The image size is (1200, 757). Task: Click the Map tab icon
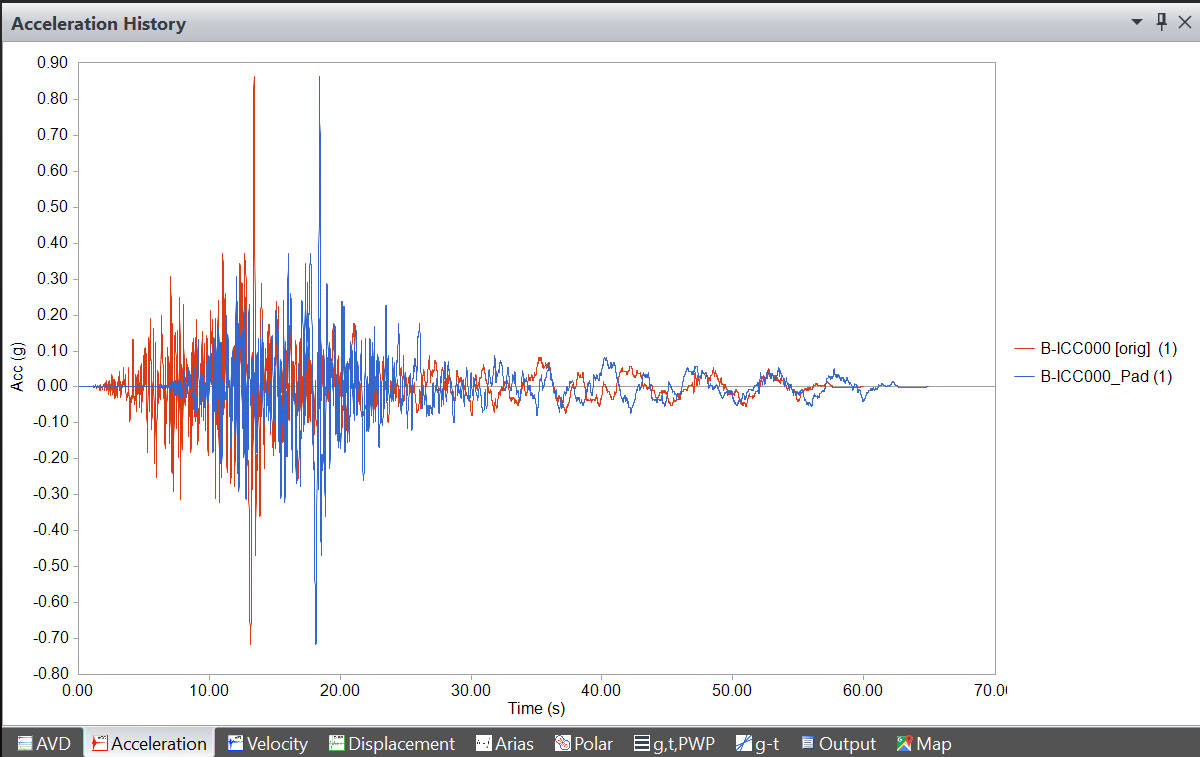[905, 743]
